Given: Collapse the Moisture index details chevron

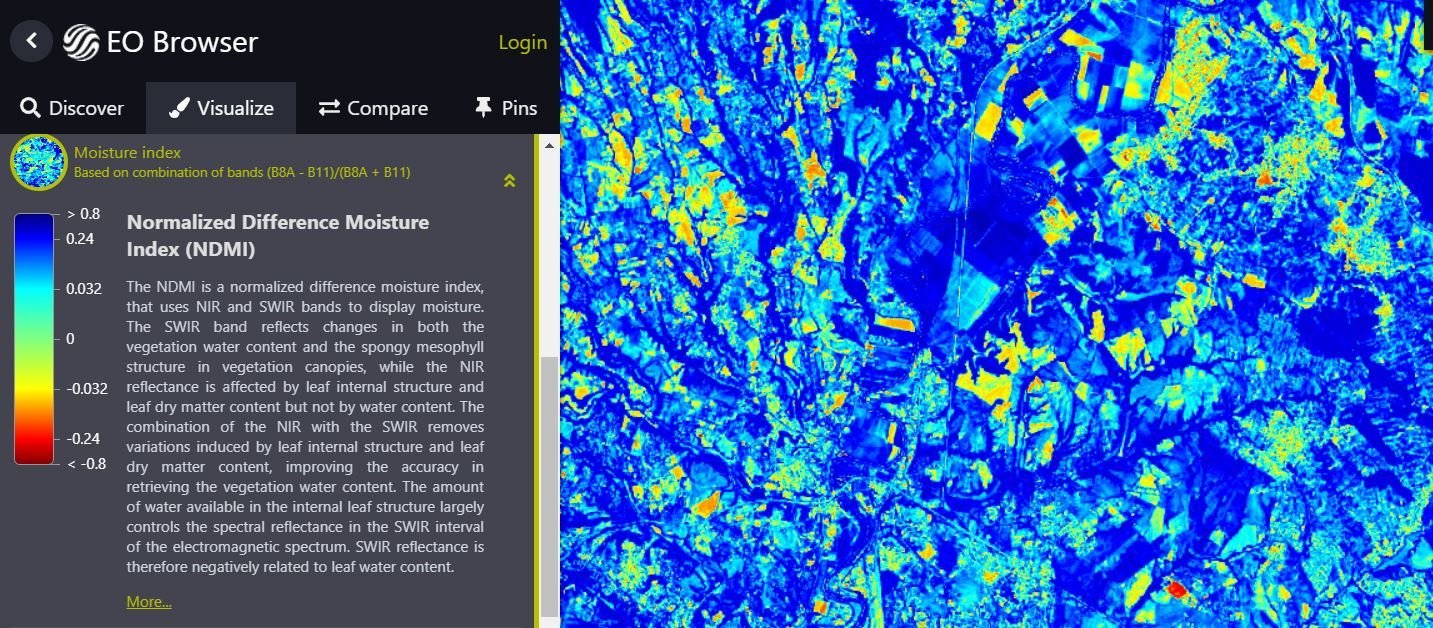Looking at the screenshot, I should 509,181.
